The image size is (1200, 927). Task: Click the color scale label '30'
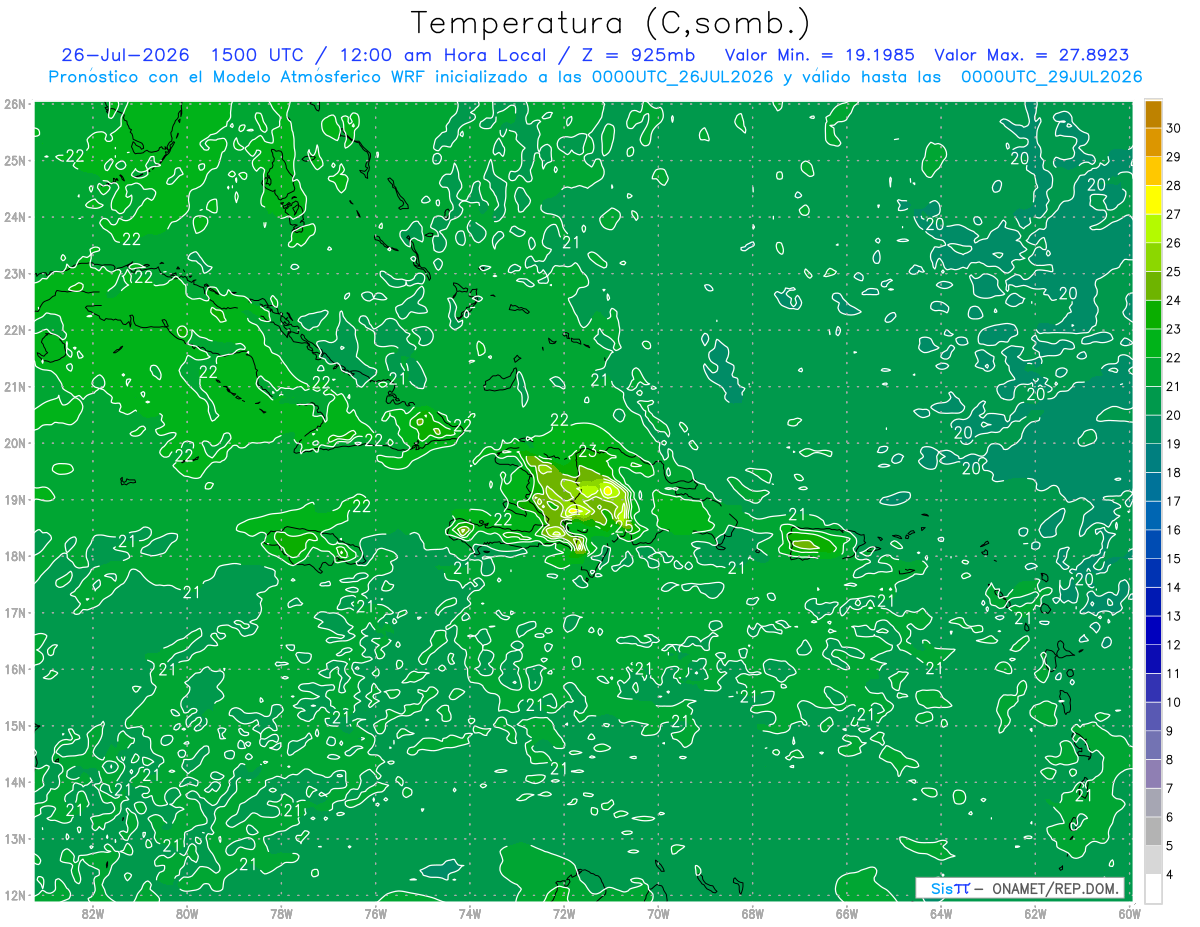click(x=1174, y=128)
